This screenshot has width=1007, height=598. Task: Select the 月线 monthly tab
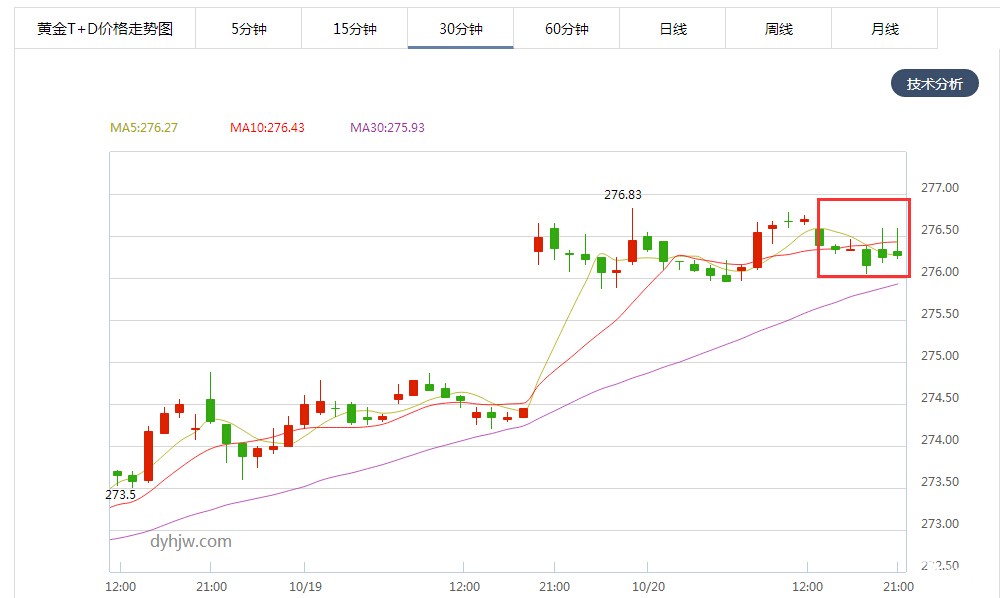coord(884,29)
